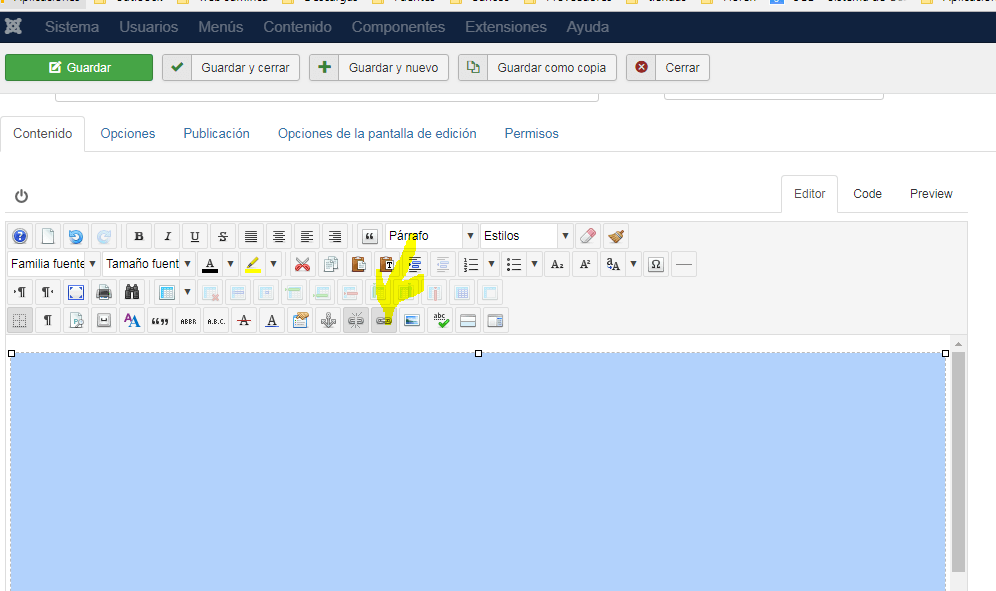Remove formatting with the eraser icon
996x591 pixels.
click(588, 236)
